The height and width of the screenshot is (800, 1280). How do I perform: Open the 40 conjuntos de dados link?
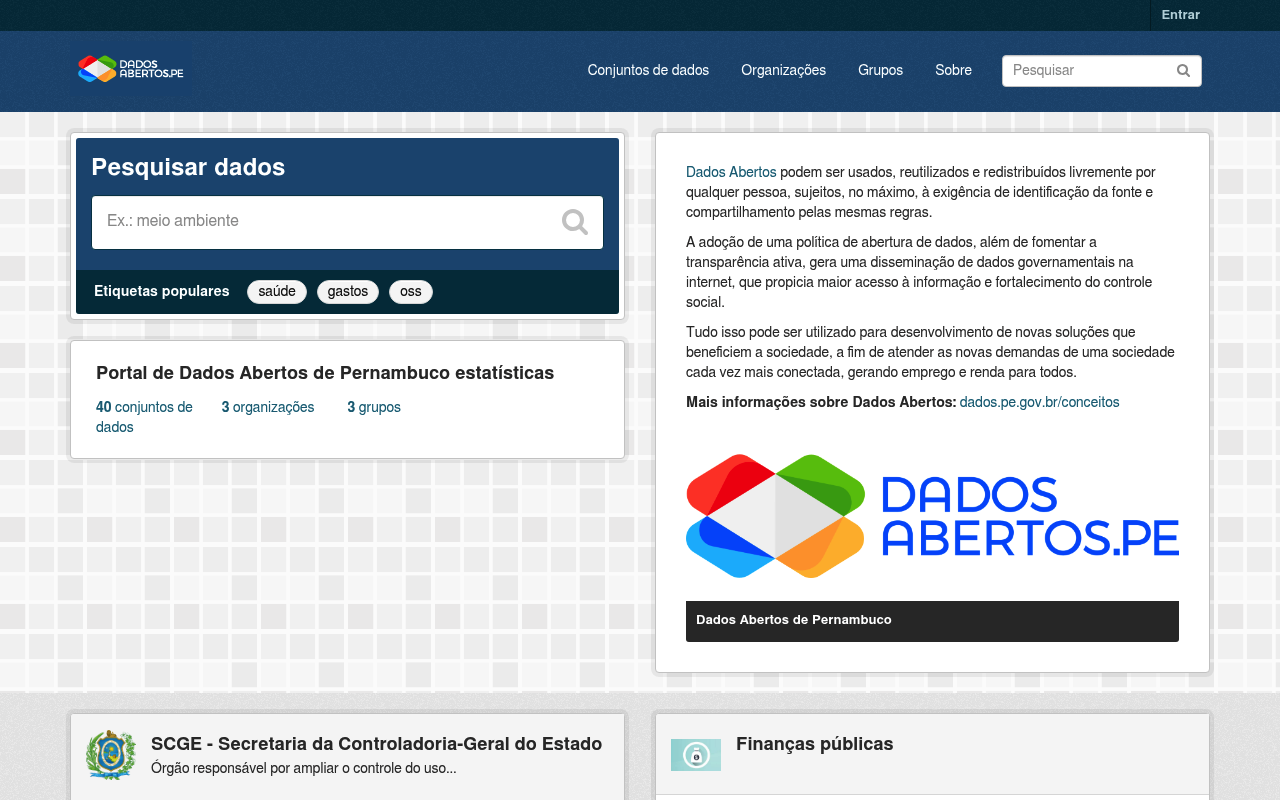pyautogui.click(x=144, y=417)
